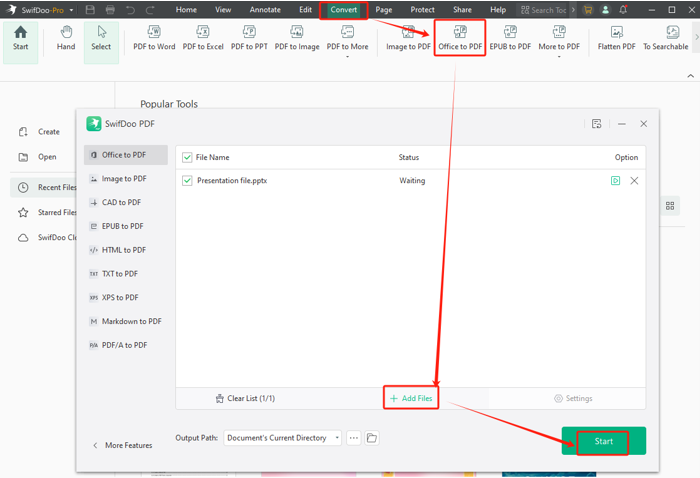Collapse the ribbon with the chevron

pos(691,76)
